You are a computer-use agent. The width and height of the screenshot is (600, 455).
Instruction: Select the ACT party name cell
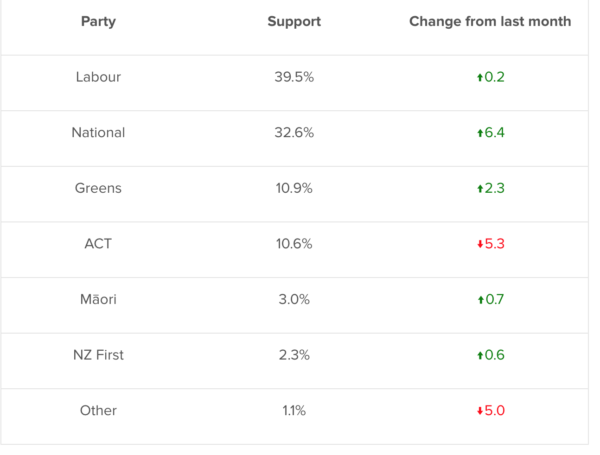pyautogui.click(x=98, y=244)
